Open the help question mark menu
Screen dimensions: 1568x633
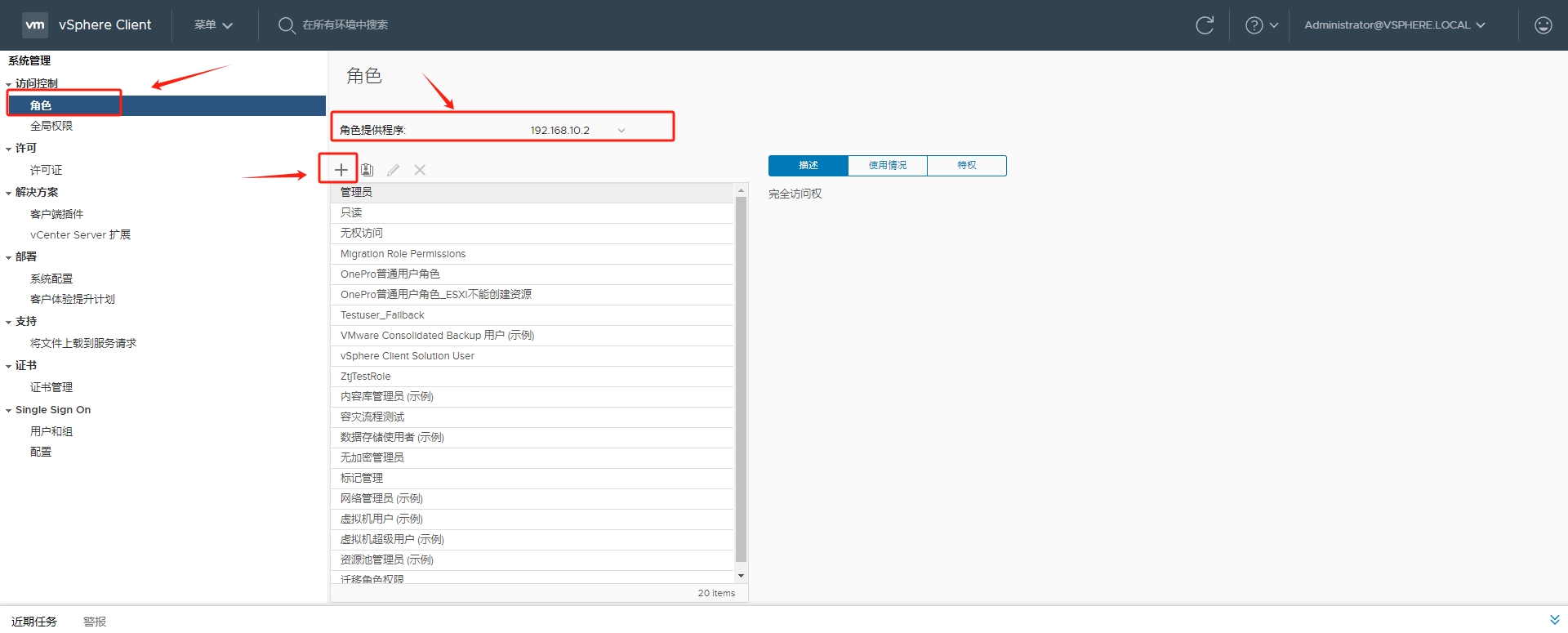(1262, 25)
